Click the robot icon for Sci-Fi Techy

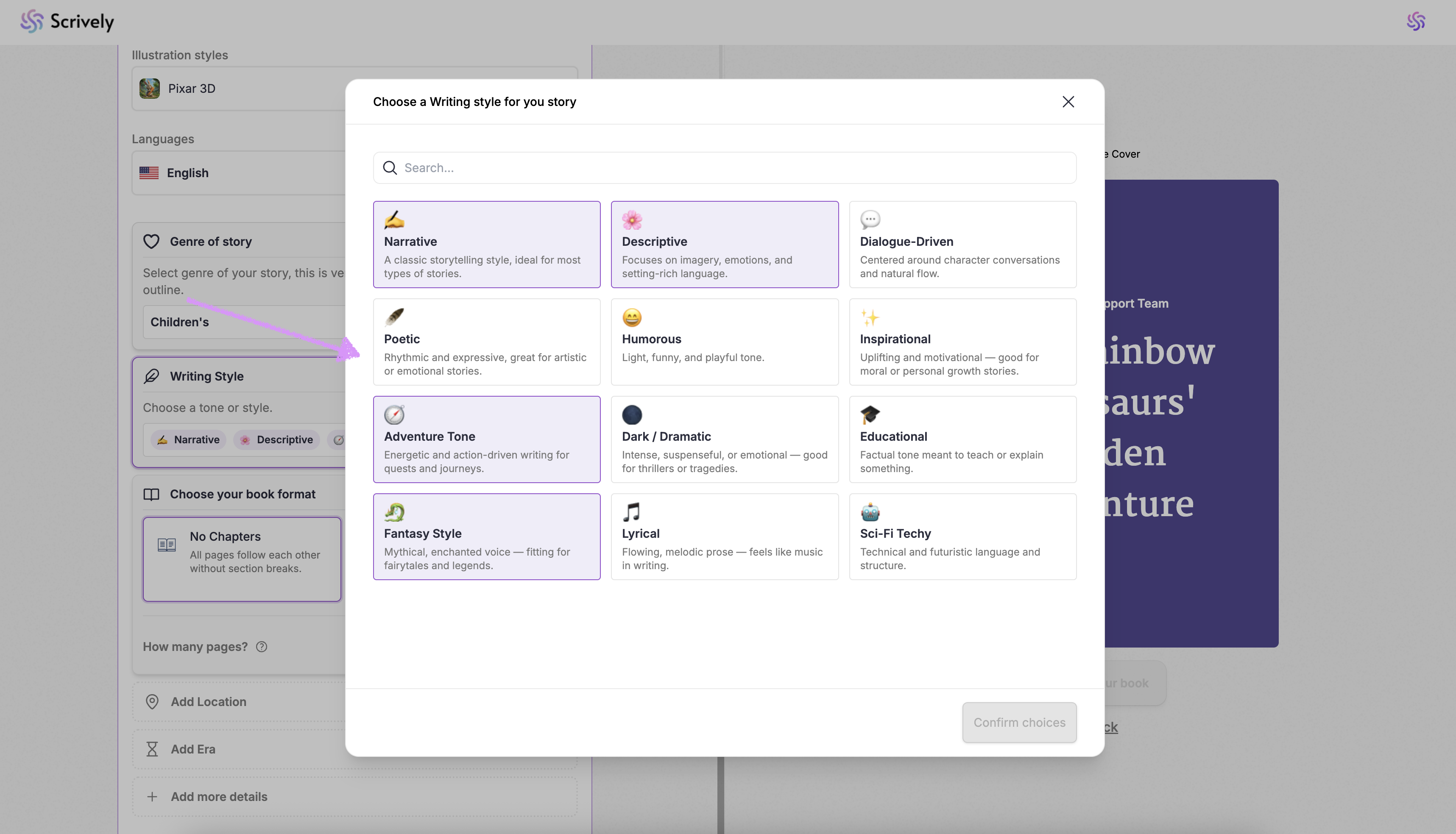(x=870, y=512)
